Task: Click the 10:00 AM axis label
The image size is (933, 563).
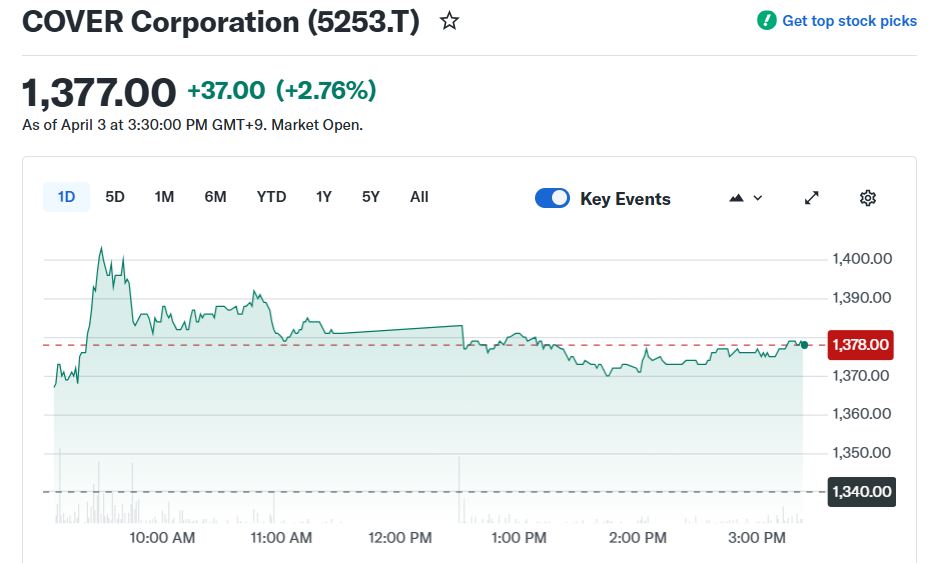Action: (162, 538)
